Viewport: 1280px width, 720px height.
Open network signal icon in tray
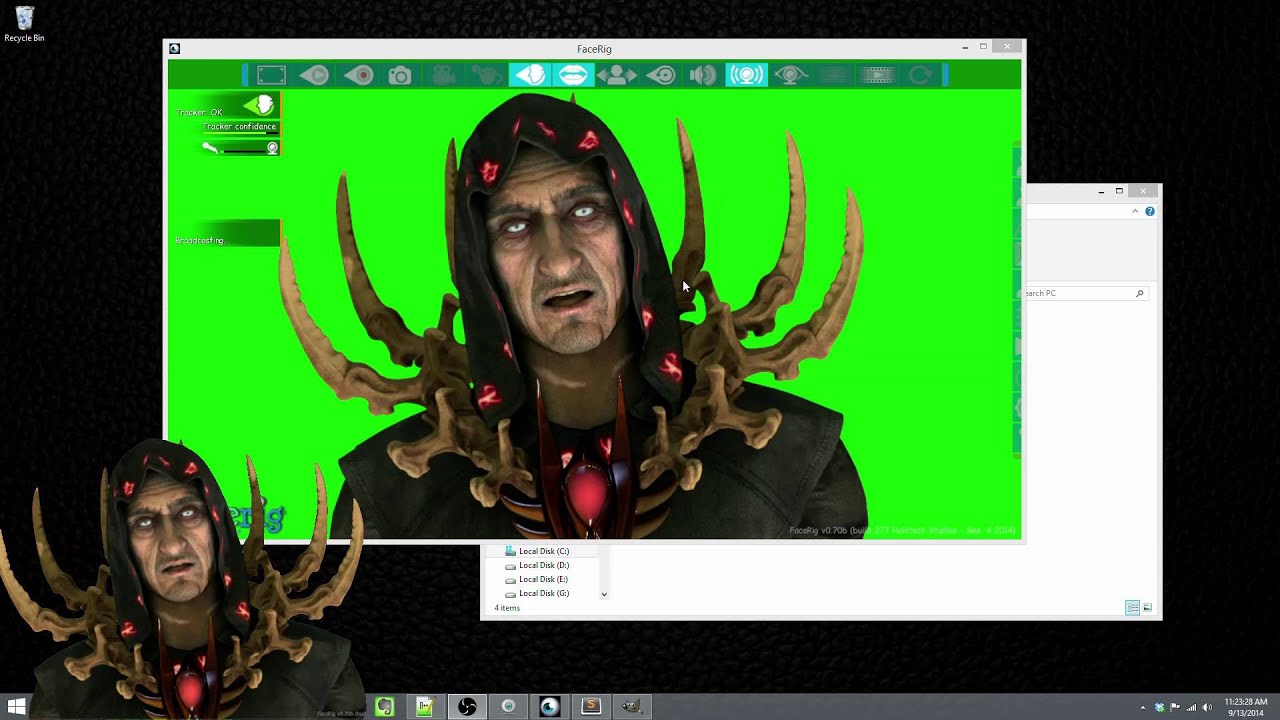[1191, 707]
